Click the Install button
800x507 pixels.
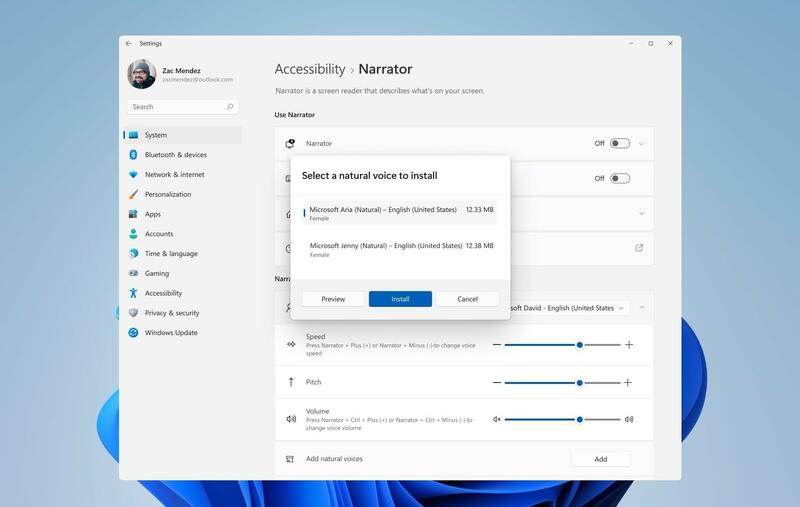pos(400,299)
